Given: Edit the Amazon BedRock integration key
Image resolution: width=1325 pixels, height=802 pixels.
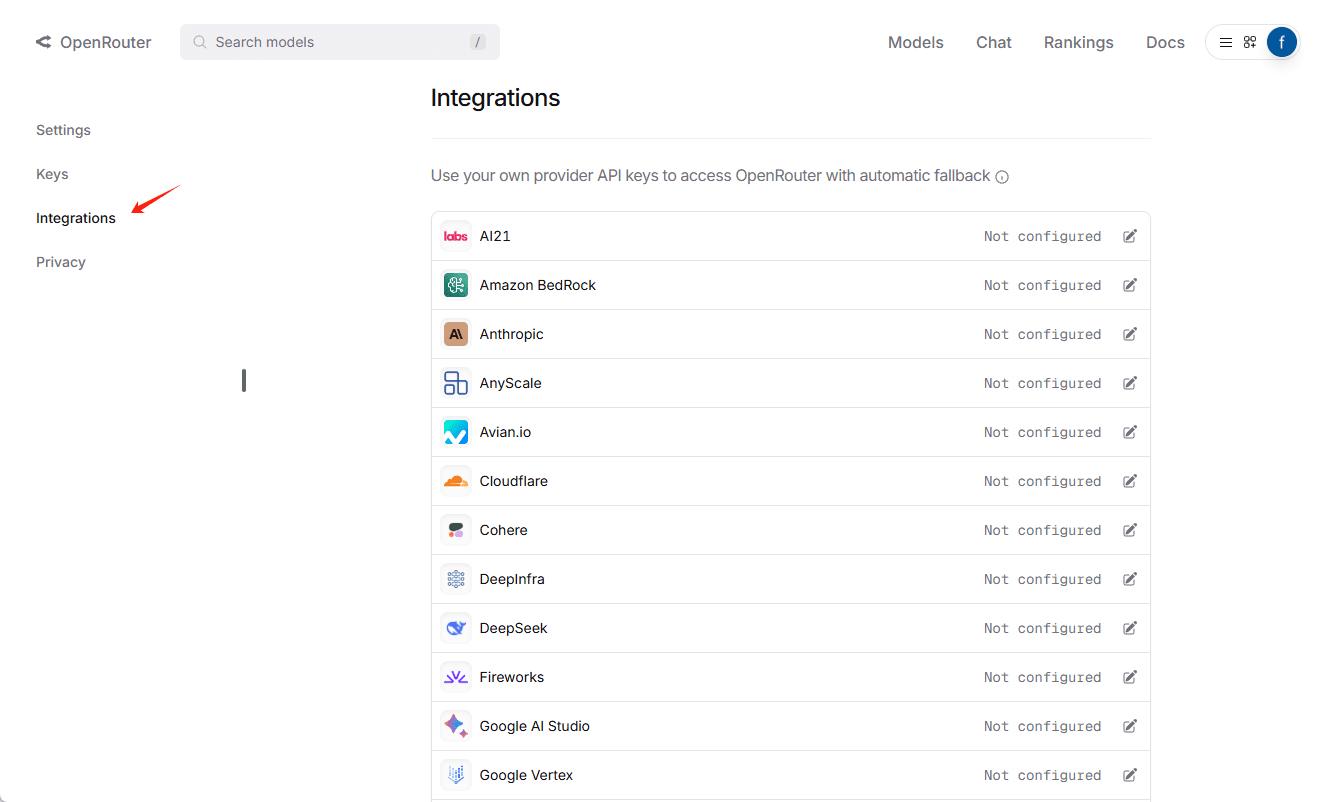Looking at the screenshot, I should 1130,285.
